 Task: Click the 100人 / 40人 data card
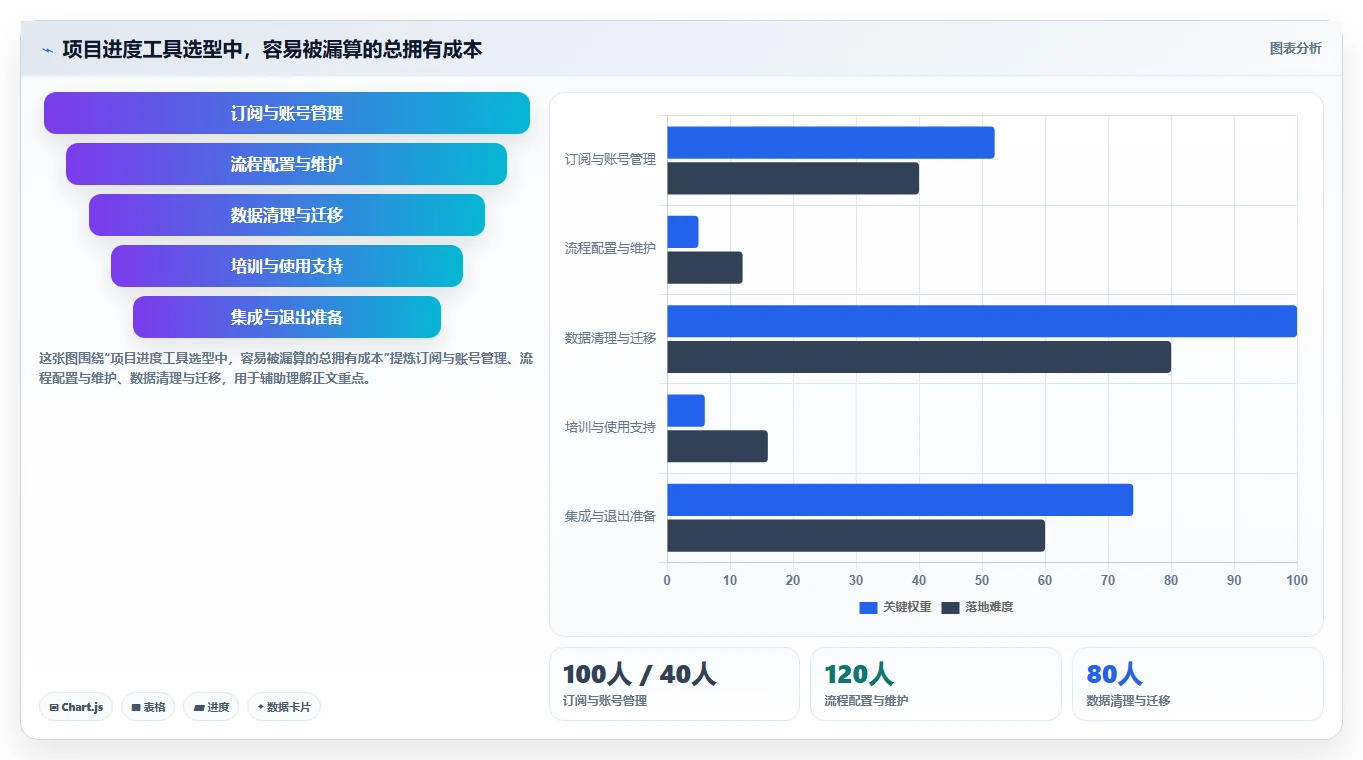pyautogui.click(x=674, y=684)
